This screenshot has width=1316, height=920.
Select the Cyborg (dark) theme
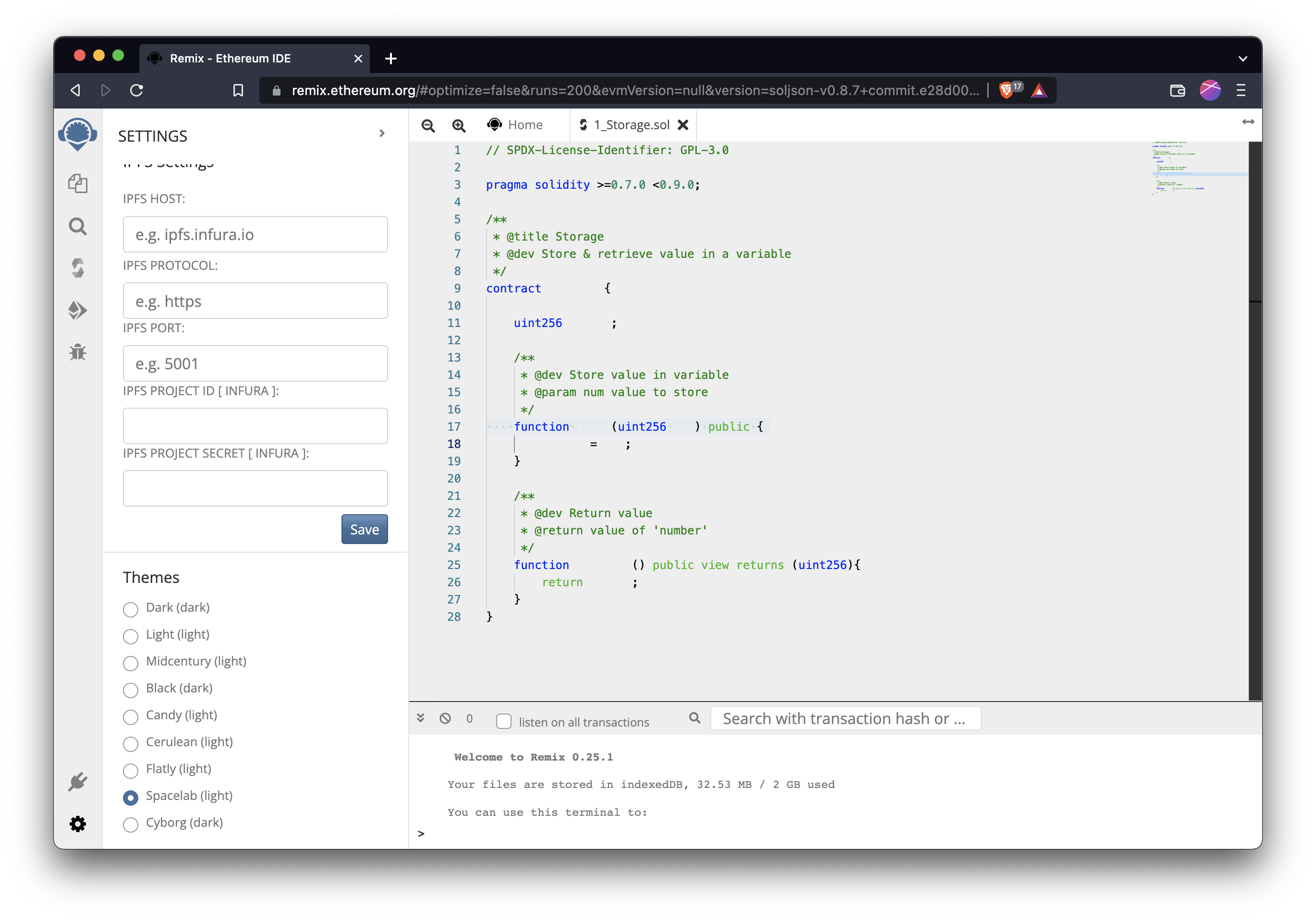click(x=131, y=824)
